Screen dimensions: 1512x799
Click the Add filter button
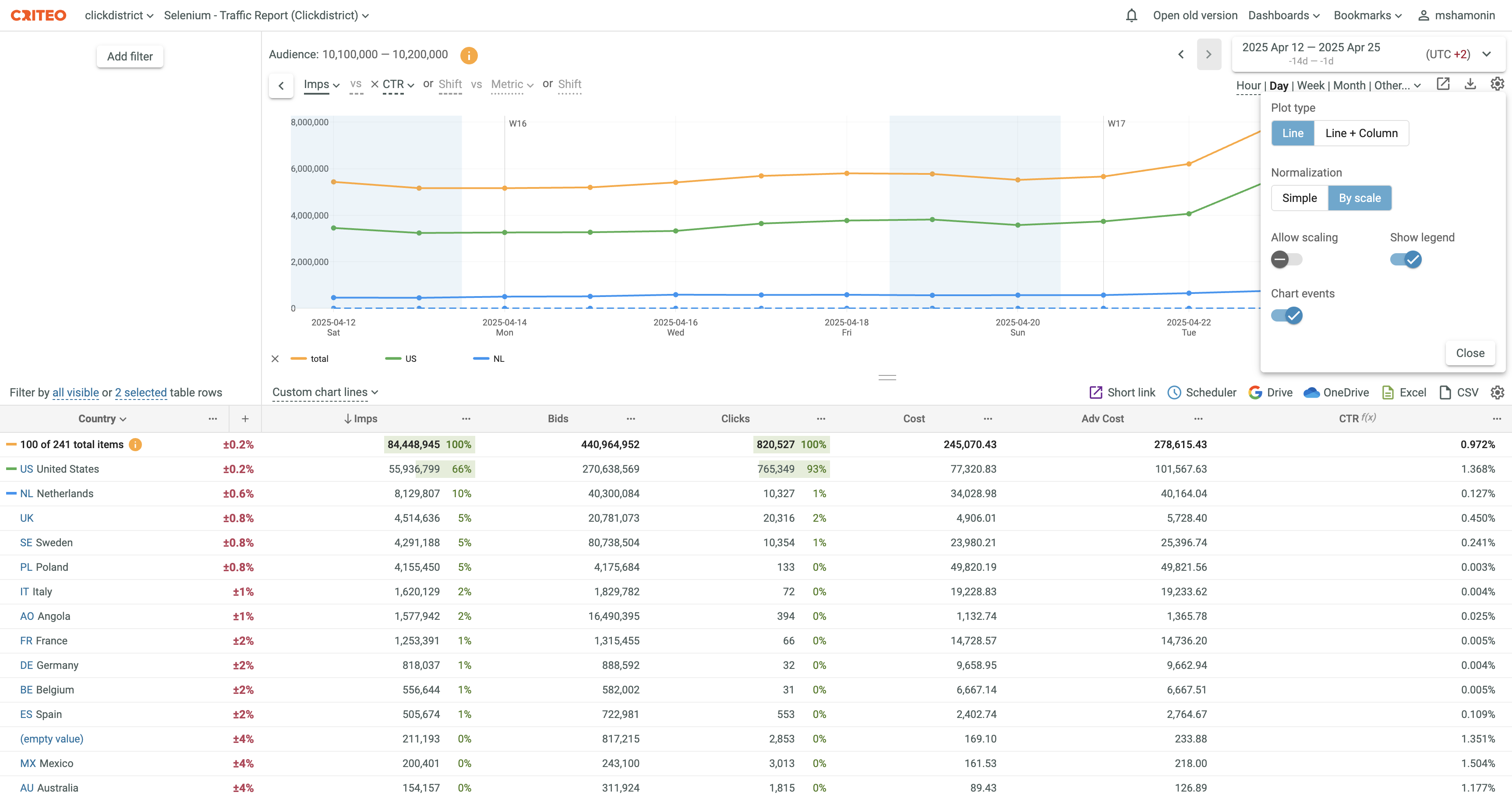[130, 57]
